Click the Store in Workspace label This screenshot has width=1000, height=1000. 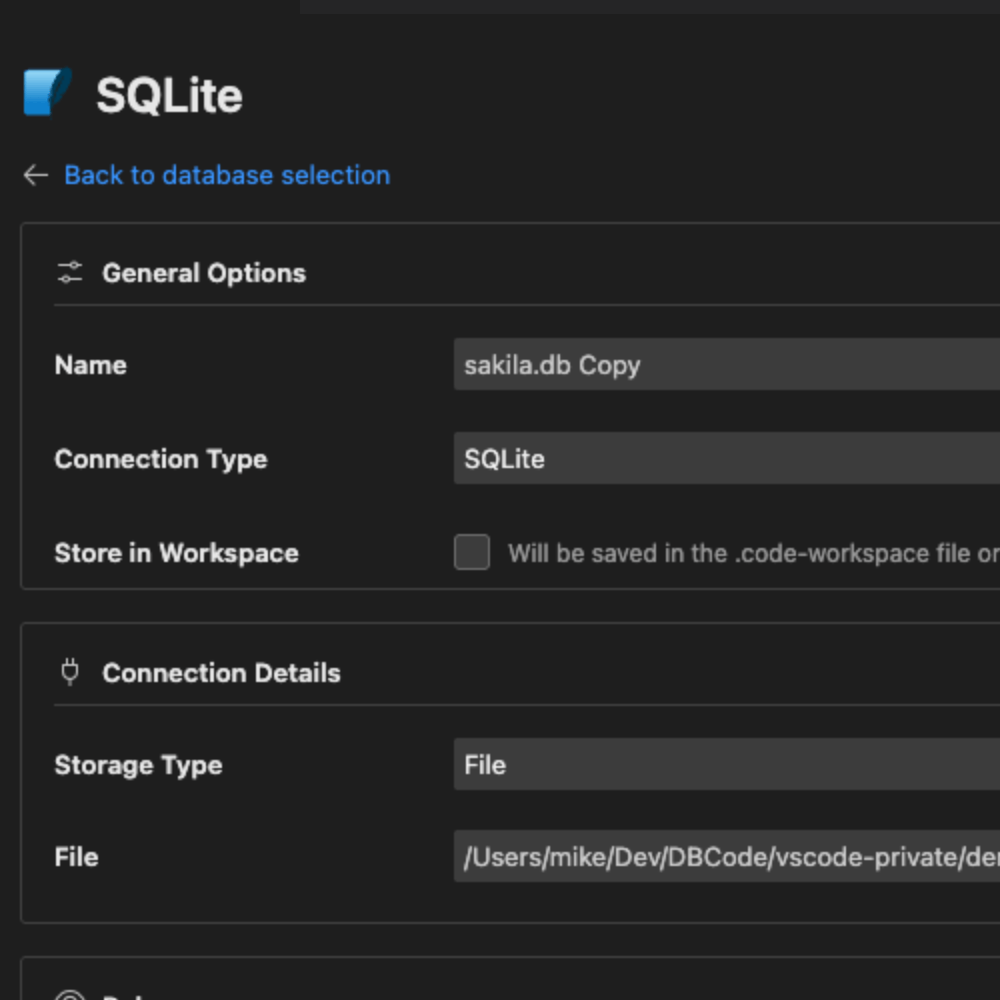(176, 553)
